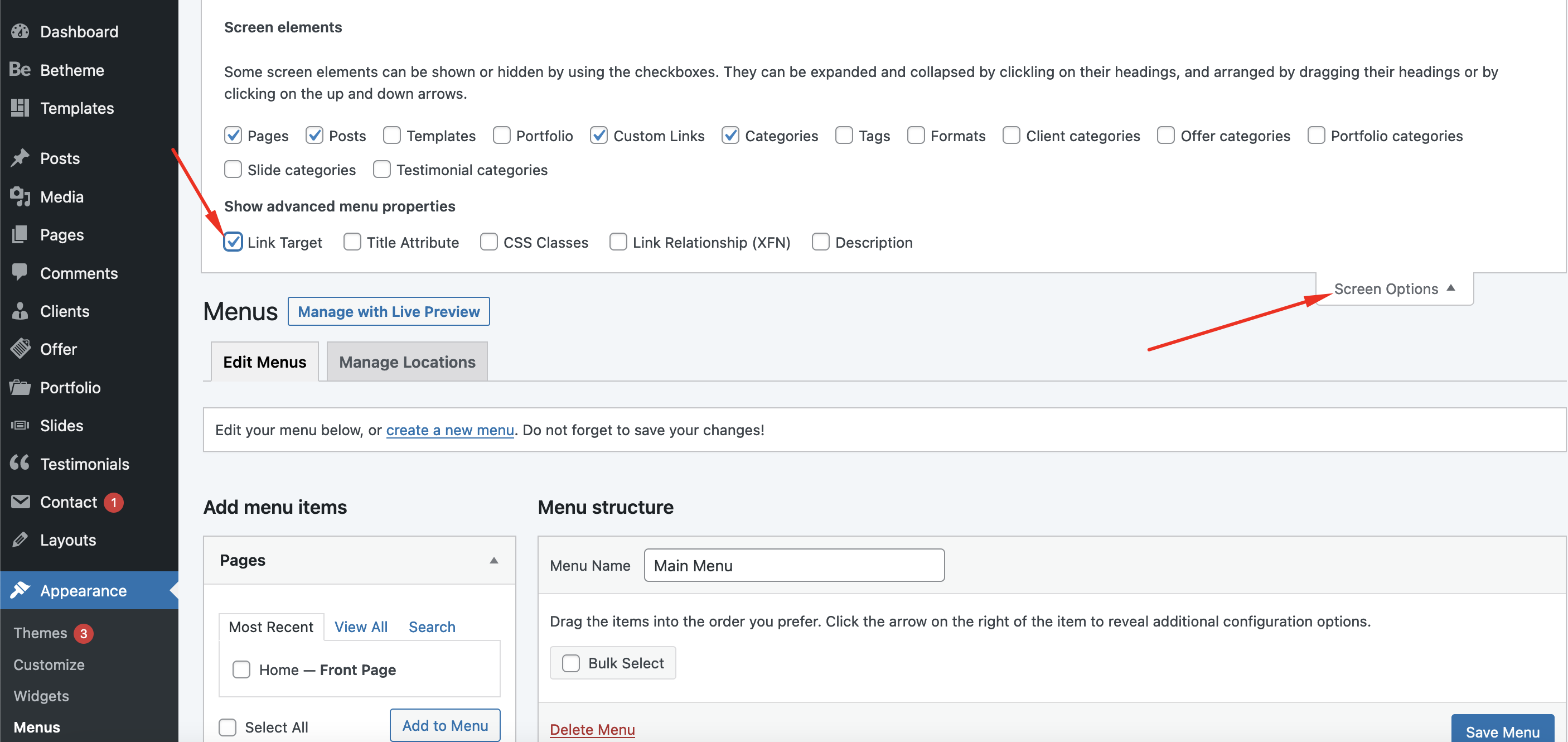The height and width of the screenshot is (742, 1568).
Task: Open the Menus submenu item
Action: (x=37, y=727)
